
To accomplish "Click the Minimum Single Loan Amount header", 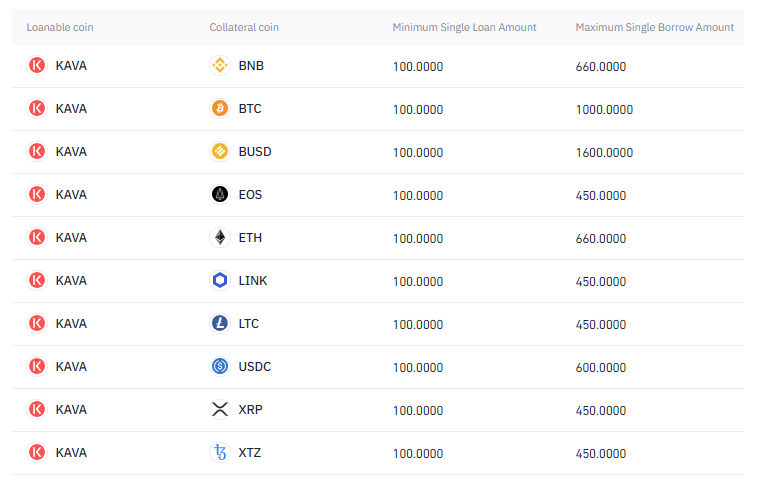I will (x=464, y=28).
